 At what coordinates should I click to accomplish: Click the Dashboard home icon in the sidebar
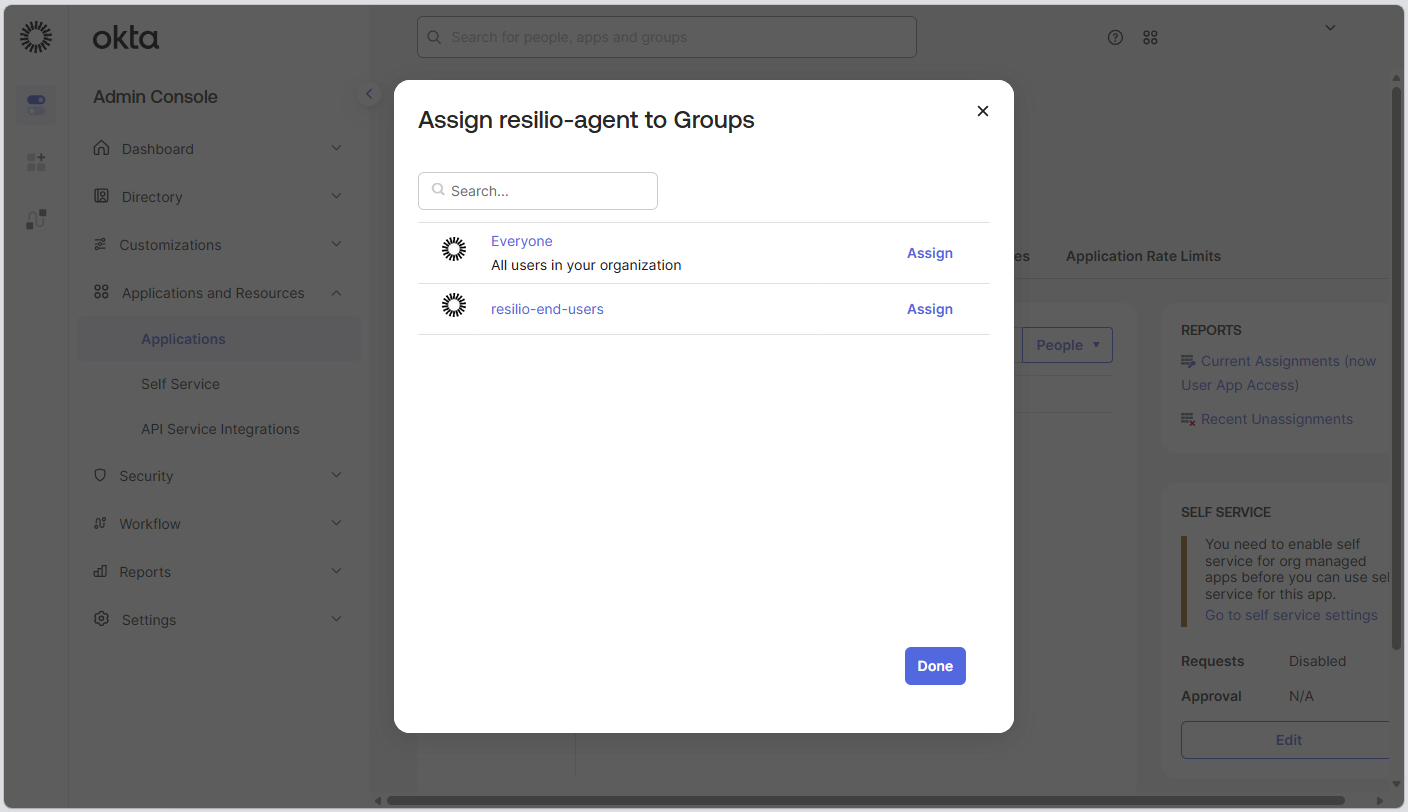pos(101,148)
